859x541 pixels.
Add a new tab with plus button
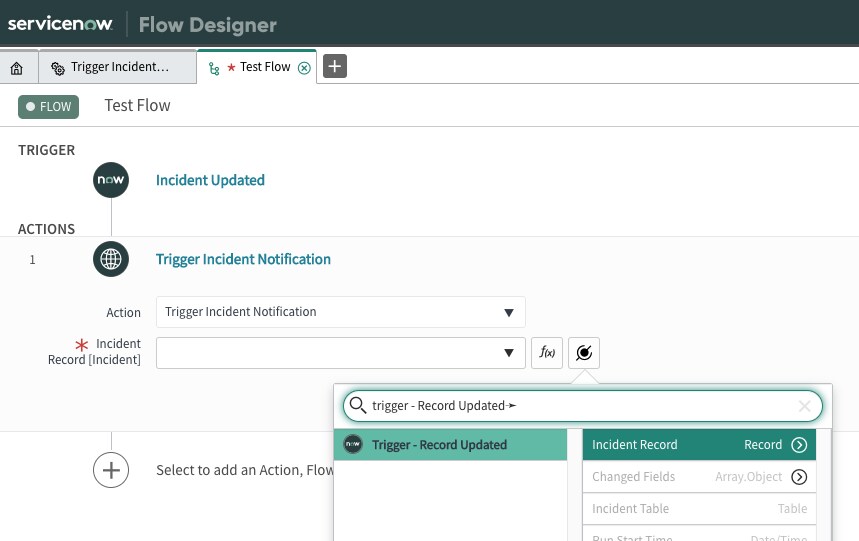(335, 66)
